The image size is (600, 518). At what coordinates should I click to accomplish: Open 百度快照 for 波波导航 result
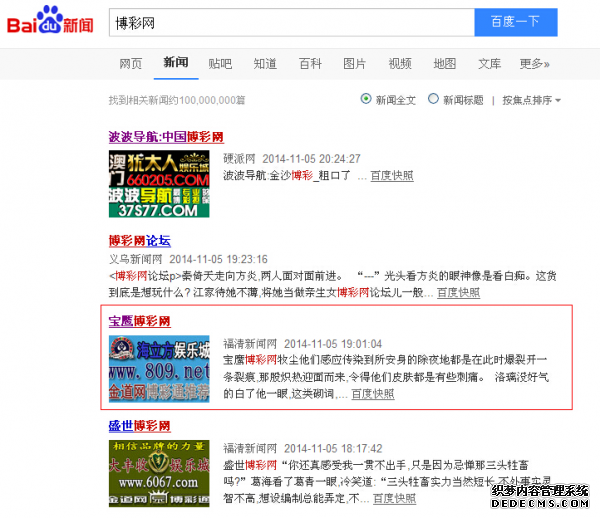click(x=392, y=176)
